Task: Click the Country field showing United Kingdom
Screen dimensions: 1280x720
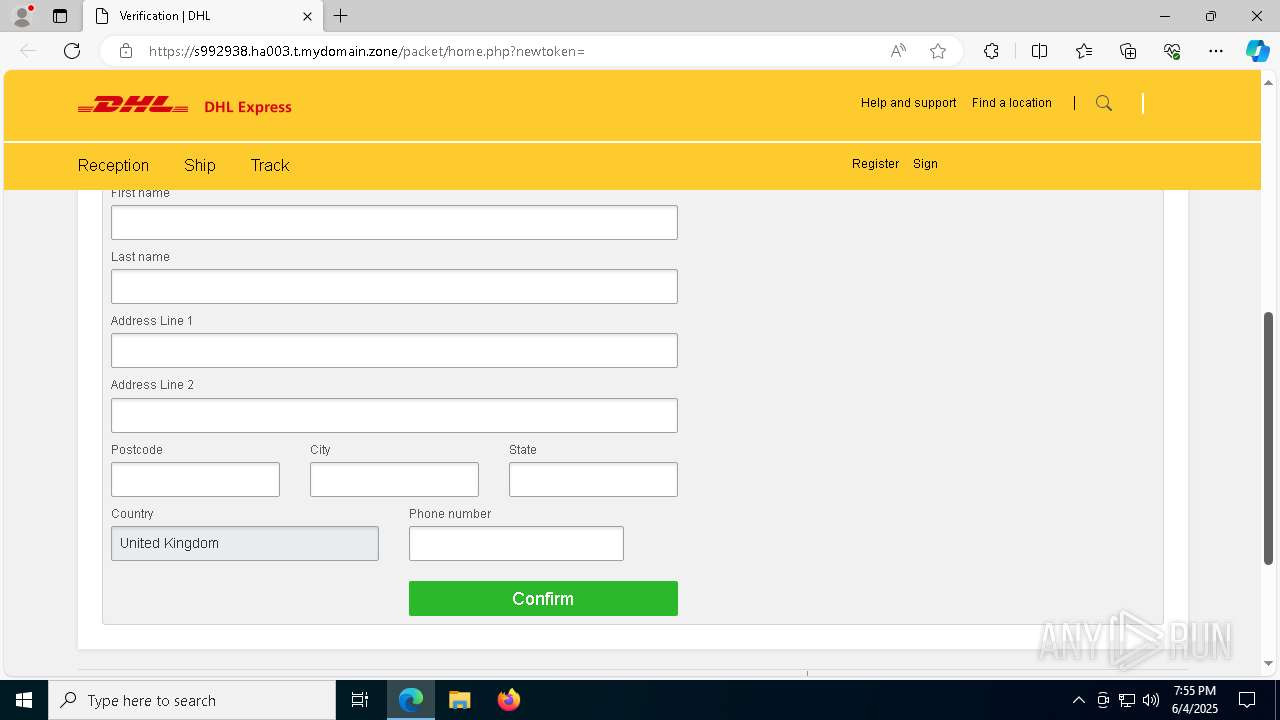Action: pyautogui.click(x=245, y=543)
